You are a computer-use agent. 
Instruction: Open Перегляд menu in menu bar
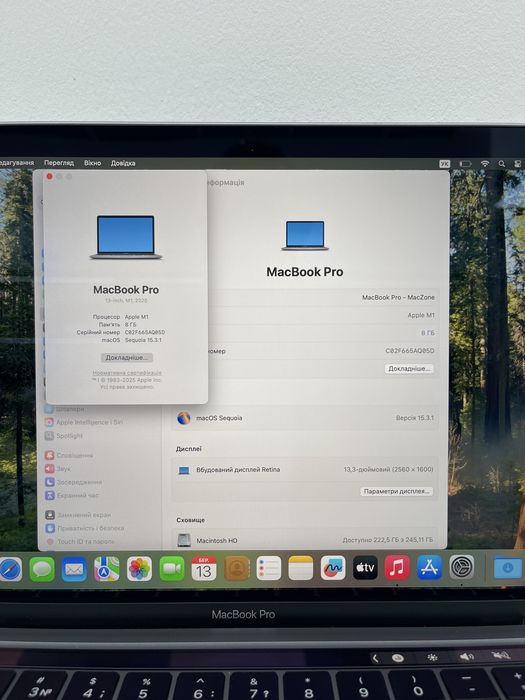59,163
